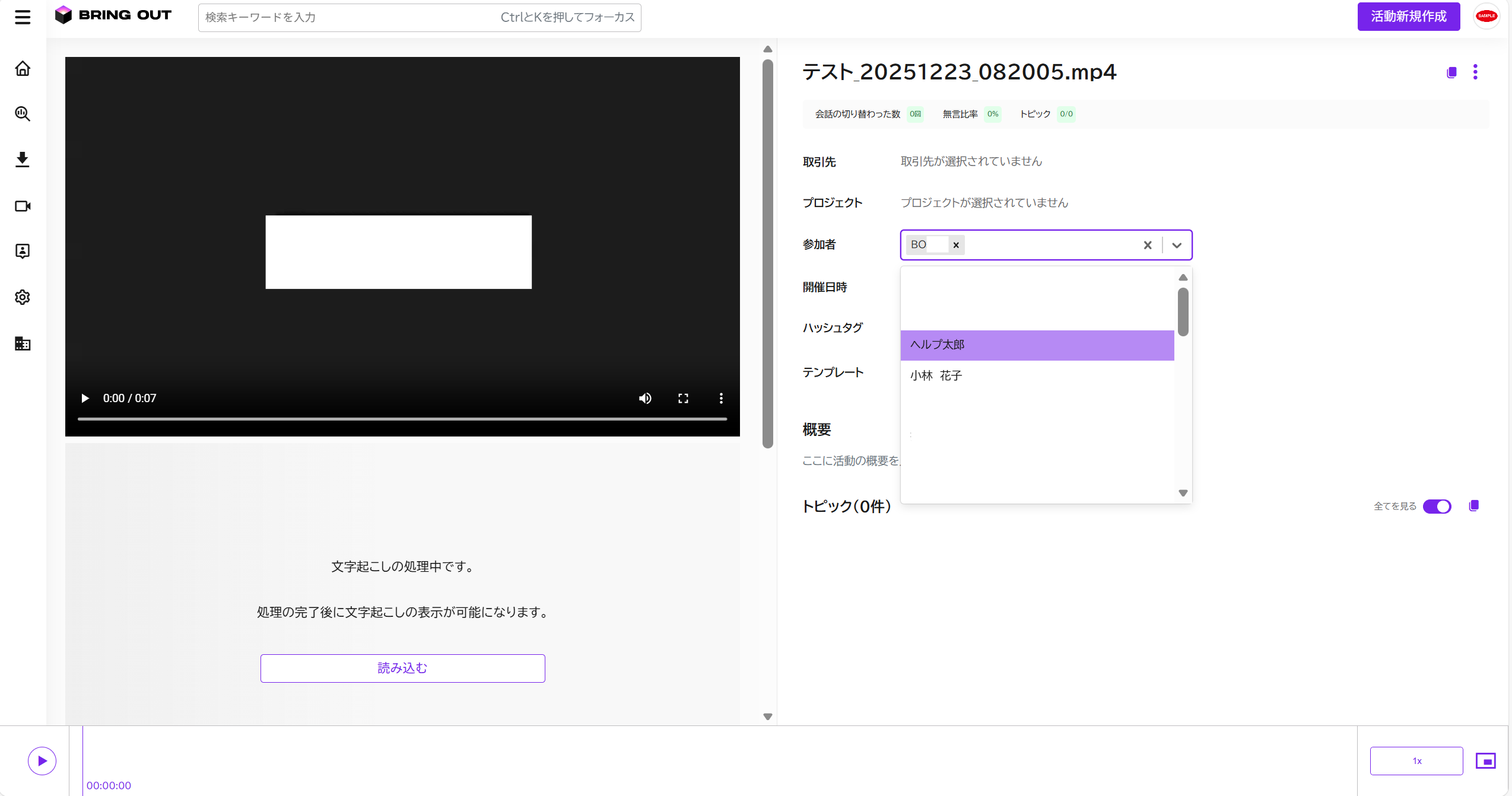1512x796 pixels.
Task: Click the participant list scrollbar thumb
Action: (x=1183, y=312)
